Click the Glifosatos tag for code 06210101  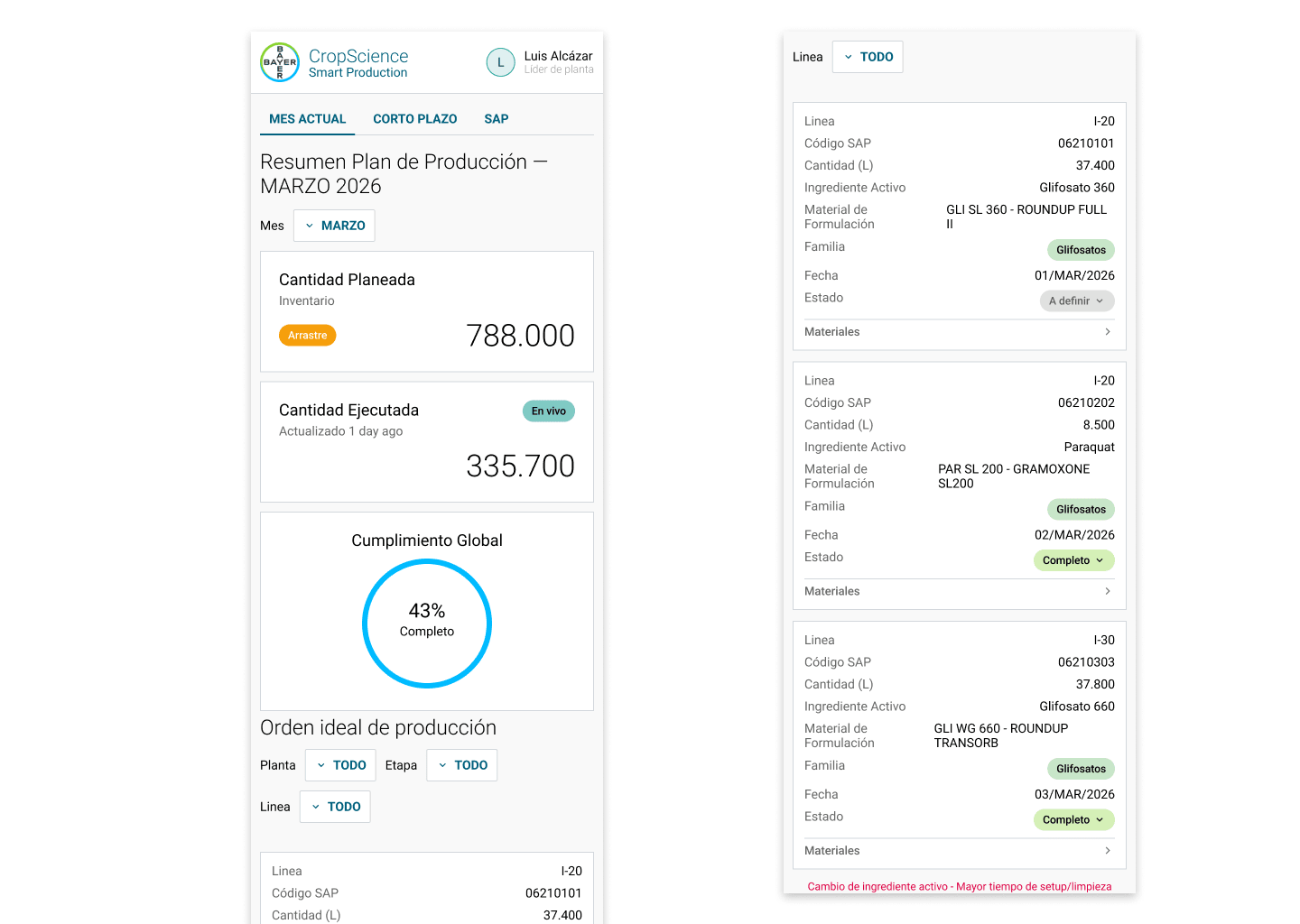[x=1081, y=250]
